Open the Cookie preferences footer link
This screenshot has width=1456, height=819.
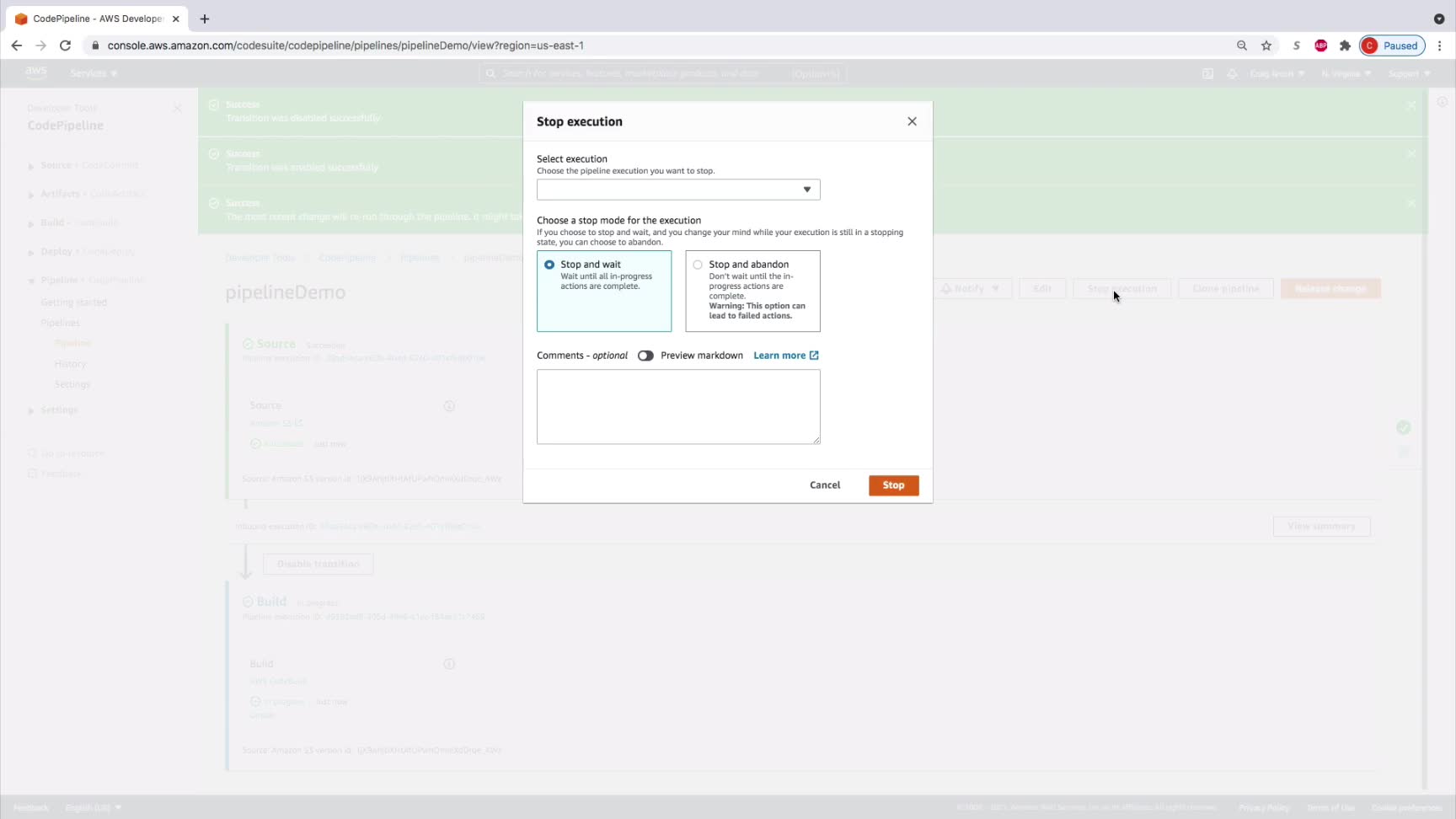(1406, 807)
